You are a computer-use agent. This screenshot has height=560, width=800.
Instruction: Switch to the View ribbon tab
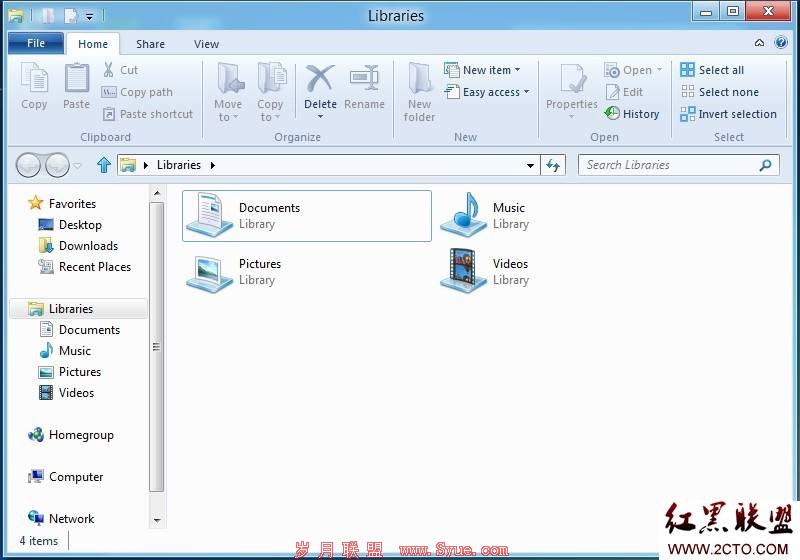pos(206,44)
